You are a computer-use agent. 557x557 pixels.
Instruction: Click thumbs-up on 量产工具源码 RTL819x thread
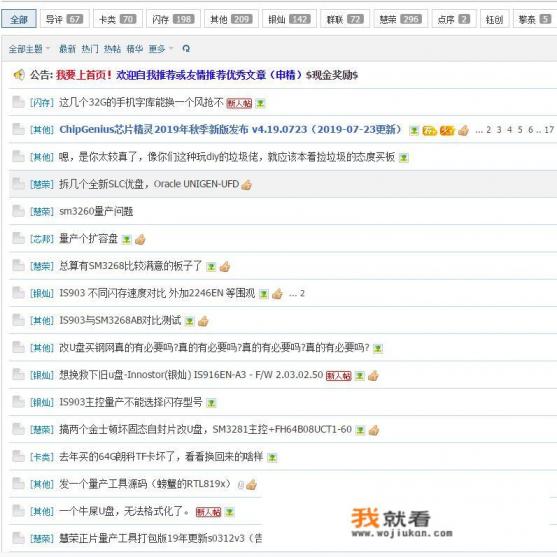point(252,485)
